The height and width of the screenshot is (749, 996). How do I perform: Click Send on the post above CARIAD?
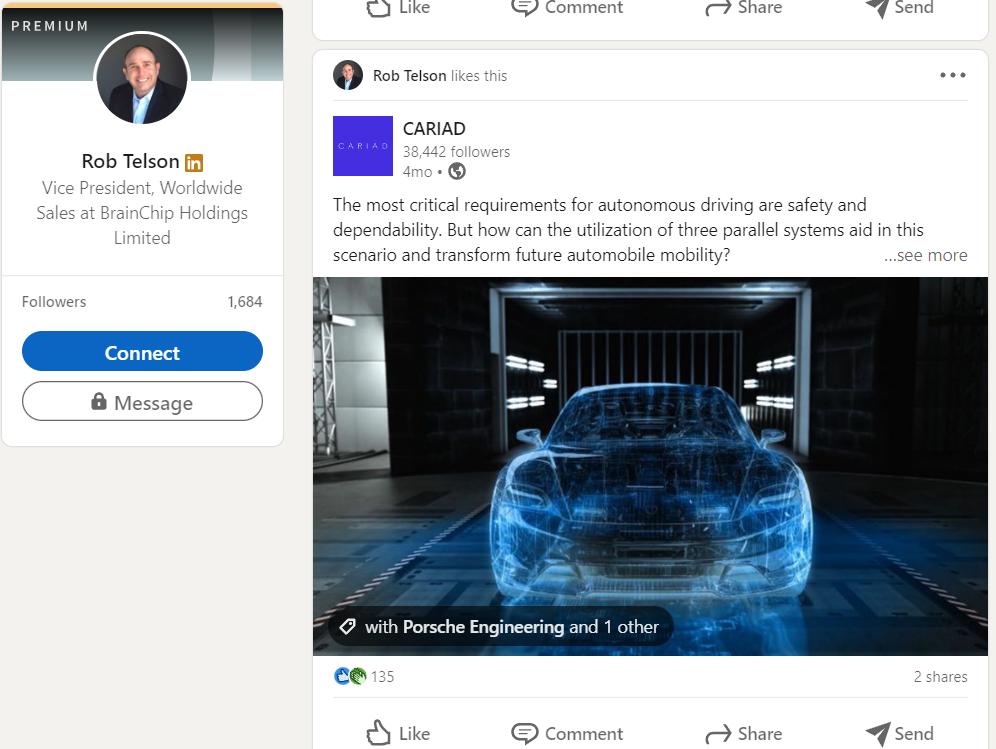[899, 8]
